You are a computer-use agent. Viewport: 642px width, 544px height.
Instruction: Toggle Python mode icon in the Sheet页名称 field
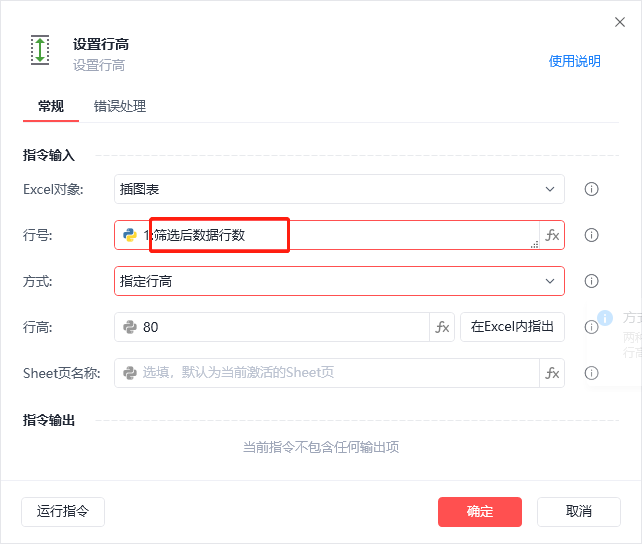[x=130, y=373]
